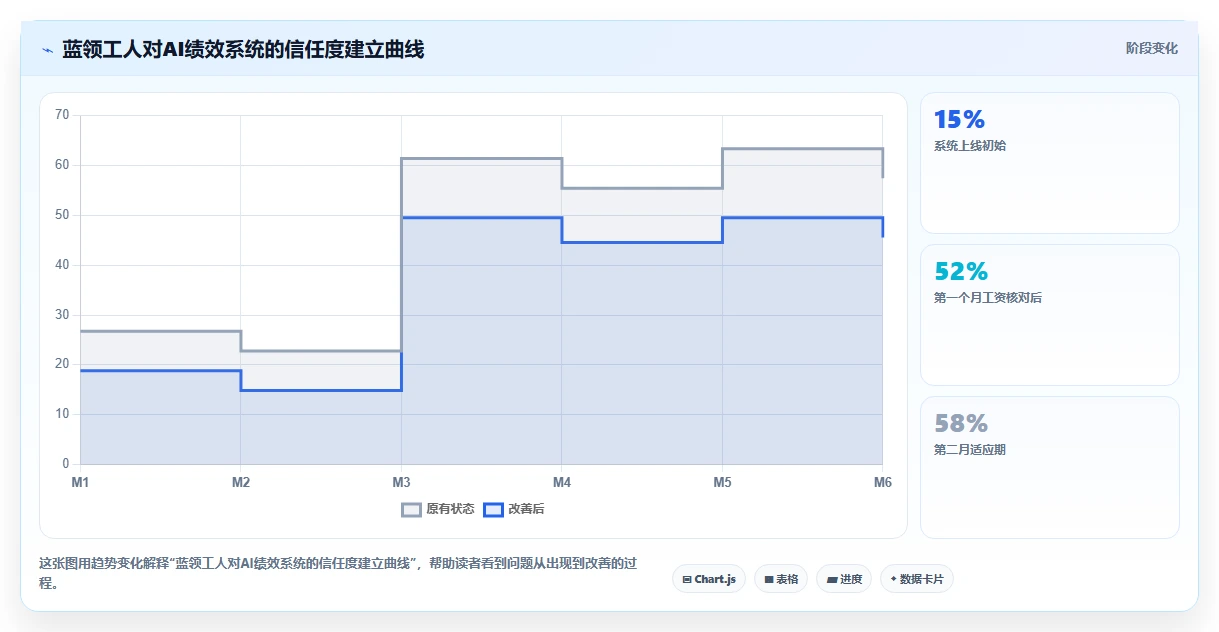Image resolution: width=1219 pixels, height=632 pixels.
Task: Click the 50 y-axis tick label
Action: click(62, 215)
